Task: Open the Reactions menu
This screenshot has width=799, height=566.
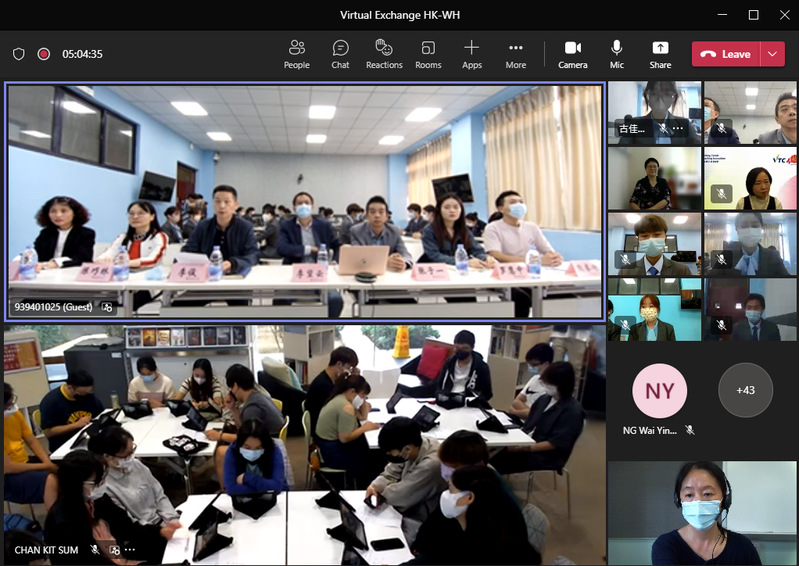Action: [x=384, y=54]
